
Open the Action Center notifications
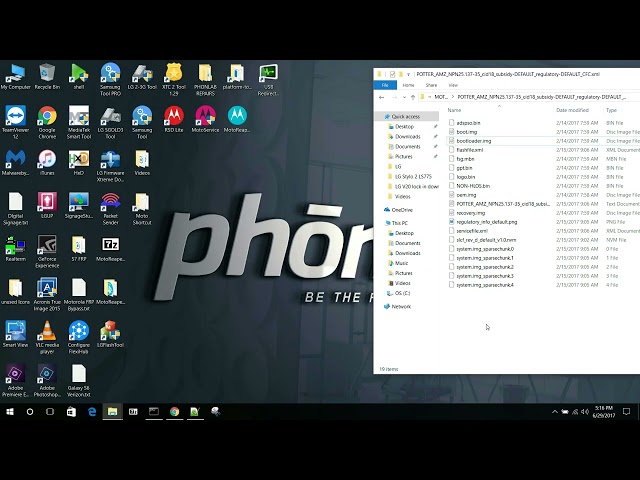[x=627, y=412]
